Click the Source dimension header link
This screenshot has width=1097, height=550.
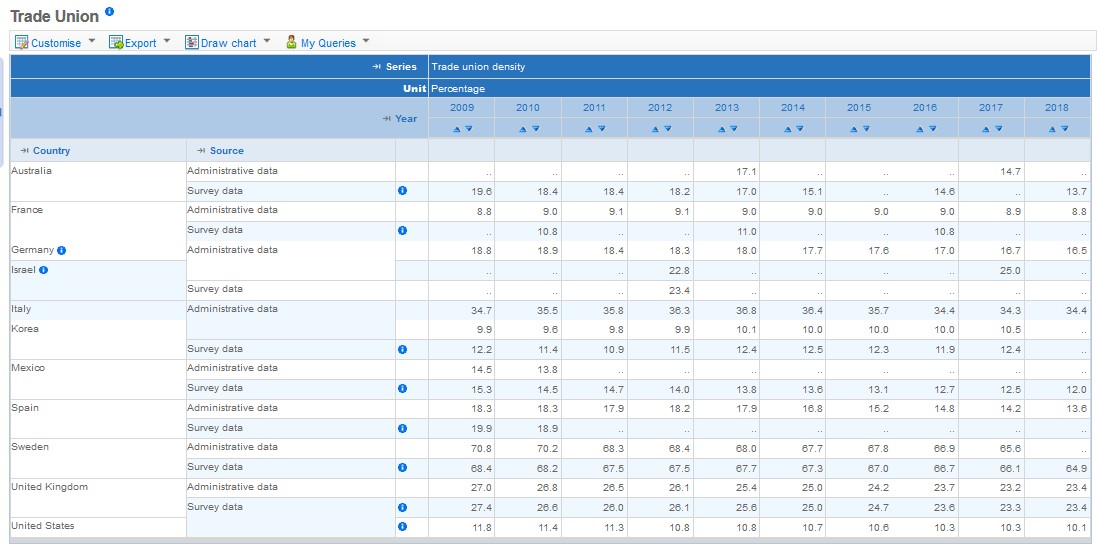(x=226, y=151)
